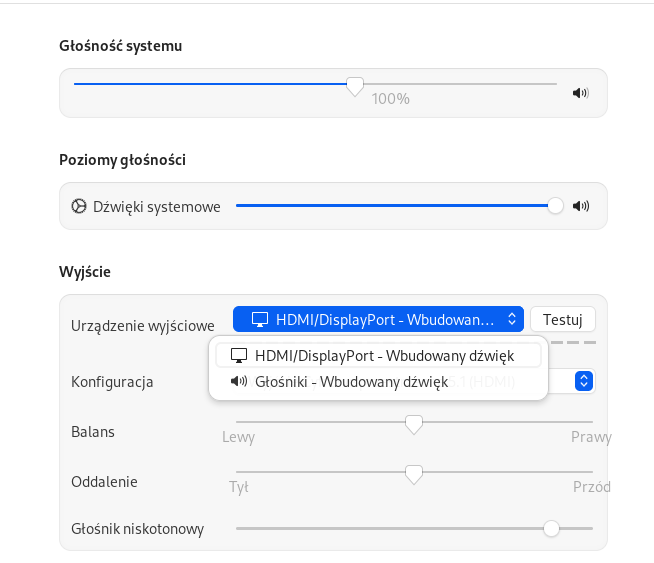Image resolution: width=654 pixels, height=563 pixels.
Task: Expand the Konfiguracja dropdown arrows
Action: pyautogui.click(x=584, y=381)
